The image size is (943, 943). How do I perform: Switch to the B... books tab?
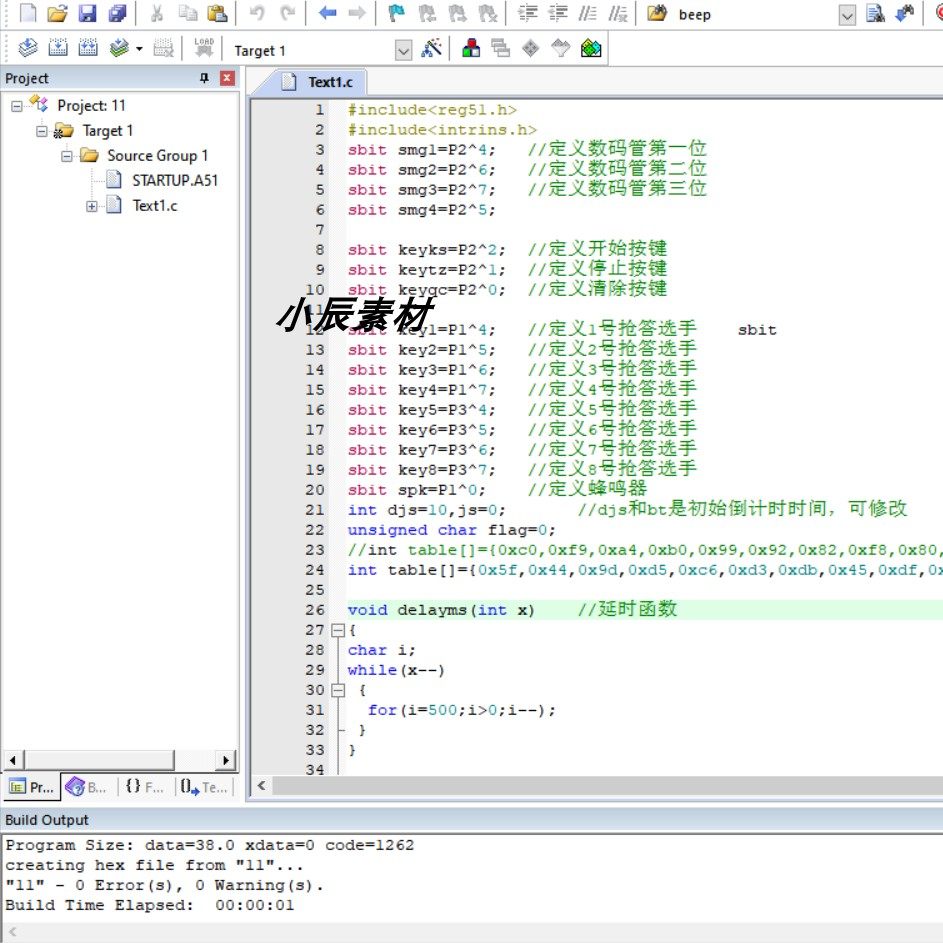click(87, 787)
